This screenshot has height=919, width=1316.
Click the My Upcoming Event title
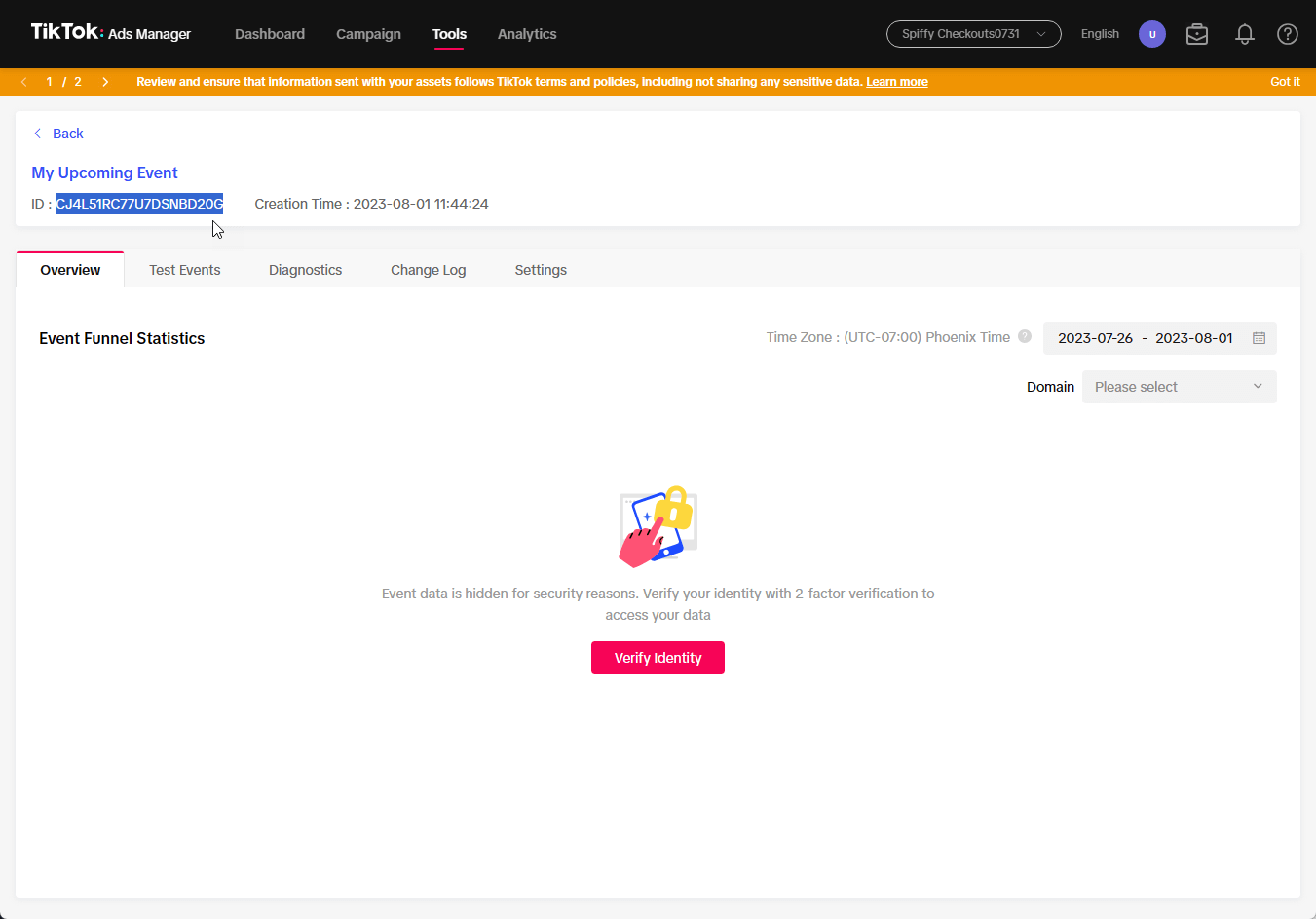(104, 172)
